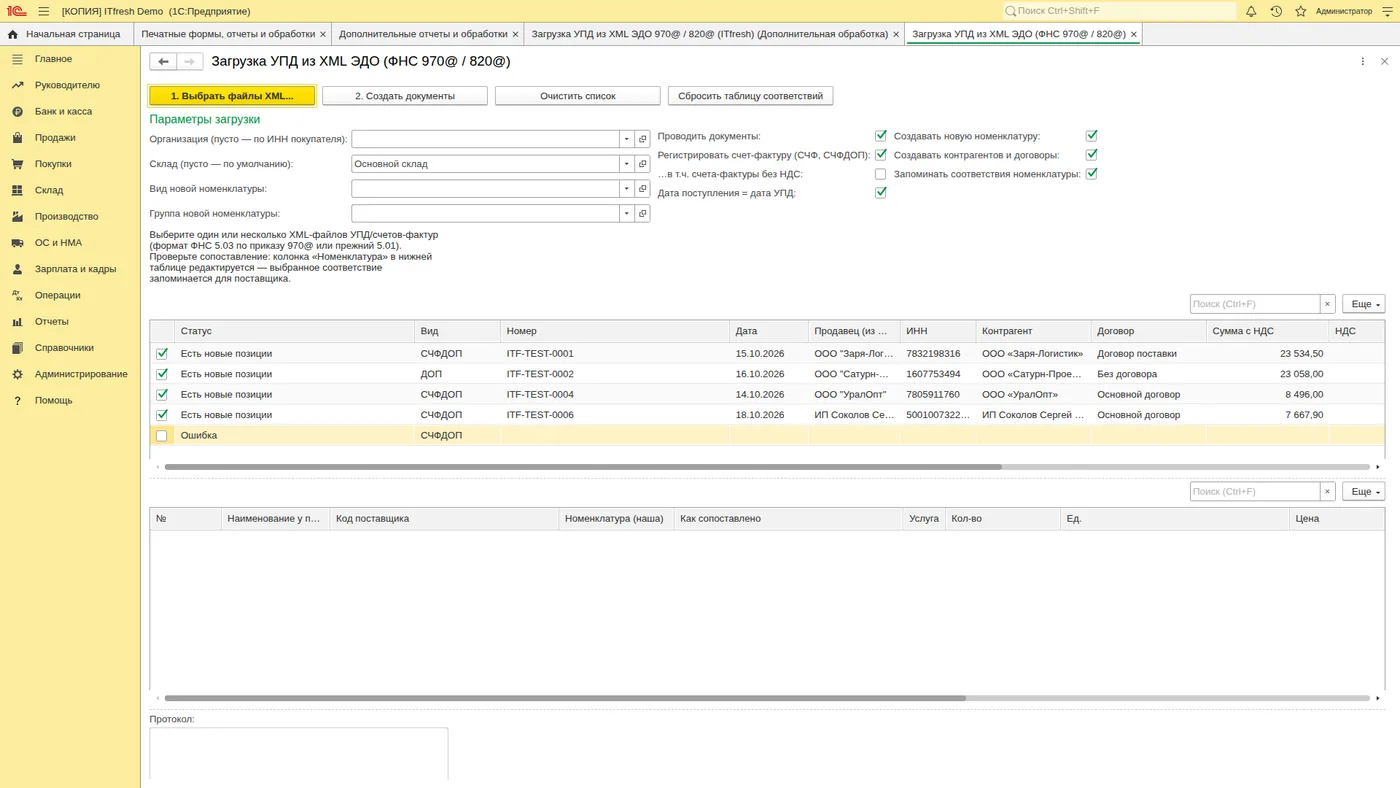Open lower table Еще menu
The width and height of the screenshot is (1400, 788).
pyautogui.click(x=1363, y=492)
